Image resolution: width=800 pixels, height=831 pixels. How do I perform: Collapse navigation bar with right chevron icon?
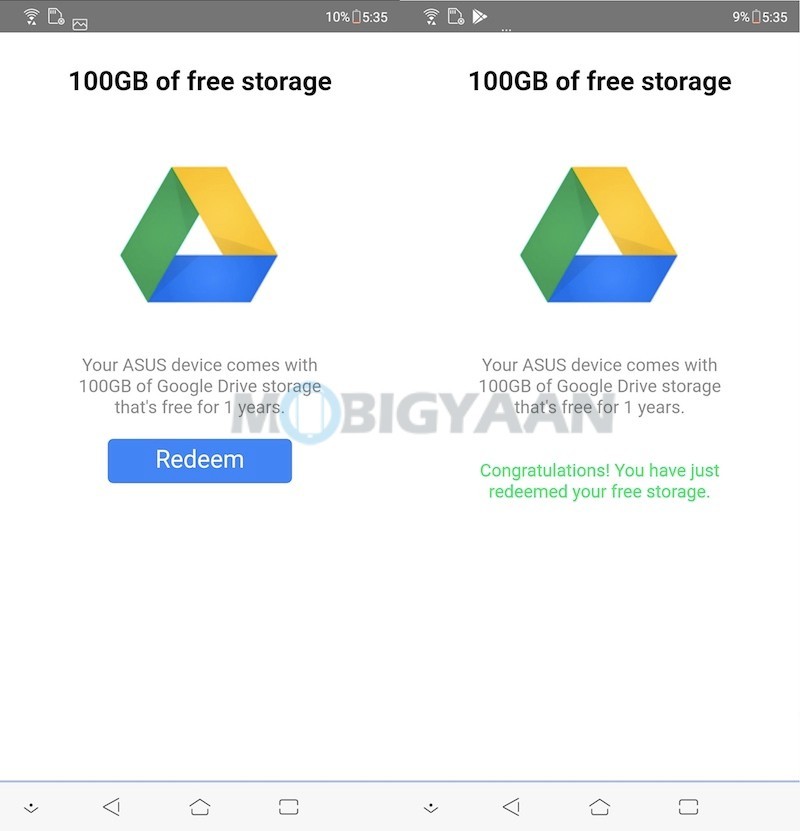[431, 808]
